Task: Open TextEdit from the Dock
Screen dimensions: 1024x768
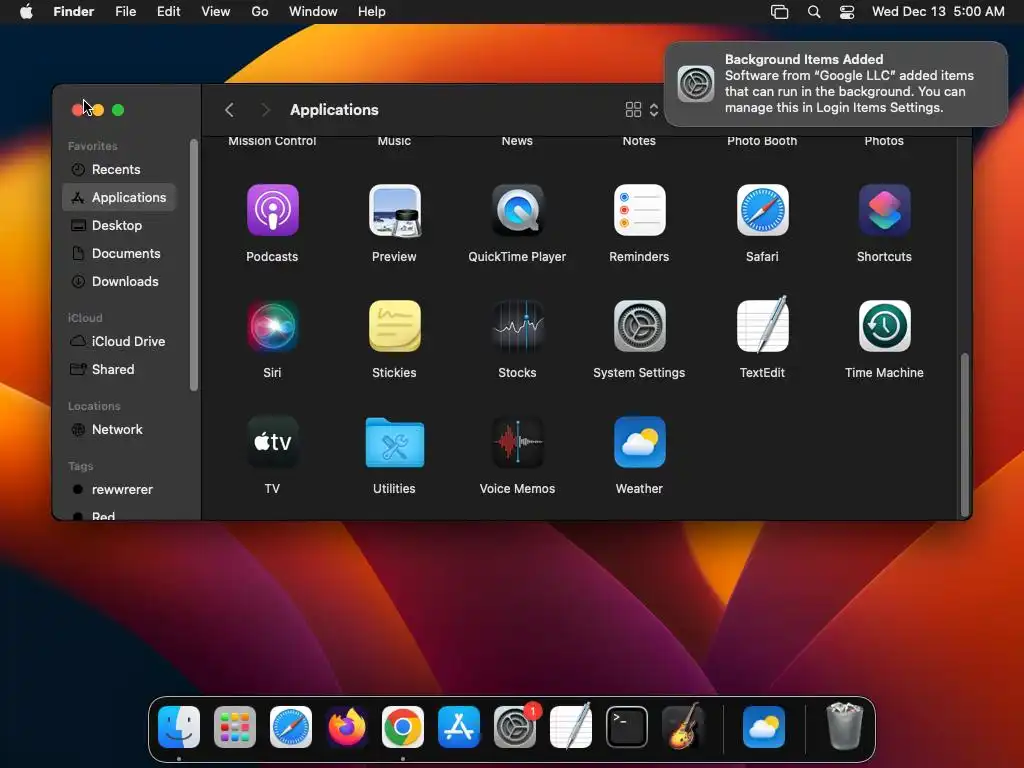Action: click(x=571, y=727)
